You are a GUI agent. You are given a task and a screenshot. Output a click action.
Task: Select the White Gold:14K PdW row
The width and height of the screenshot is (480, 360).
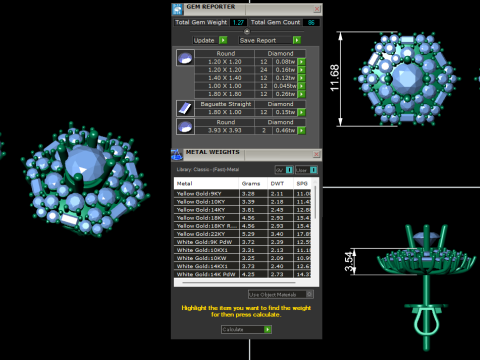(x=243, y=274)
